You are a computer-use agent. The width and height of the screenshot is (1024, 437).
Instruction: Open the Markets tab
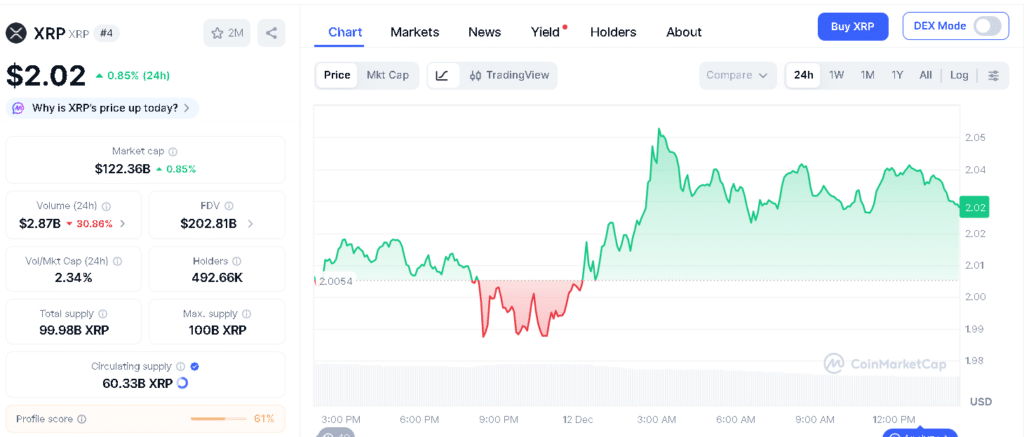(415, 32)
